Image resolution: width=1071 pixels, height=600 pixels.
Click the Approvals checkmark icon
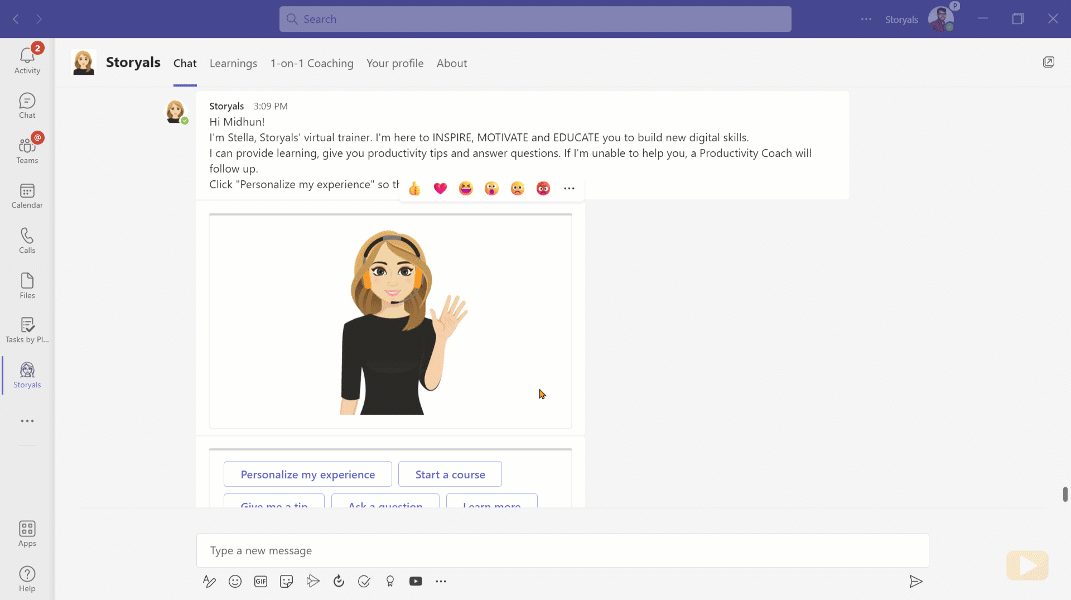click(x=364, y=582)
